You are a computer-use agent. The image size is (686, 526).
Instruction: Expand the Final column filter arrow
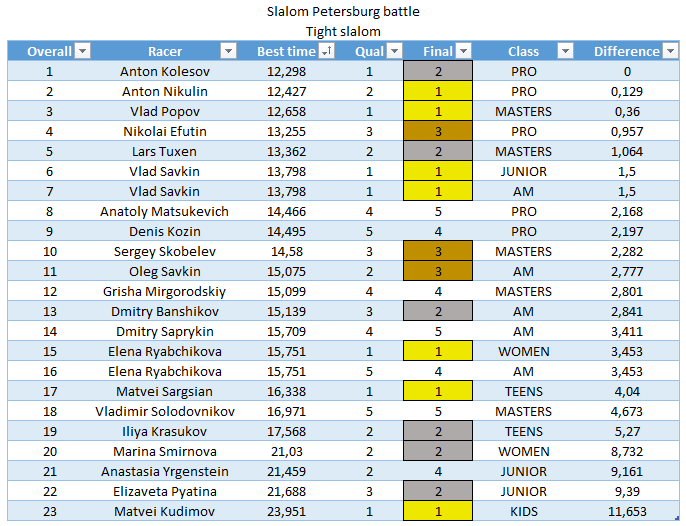(463, 52)
